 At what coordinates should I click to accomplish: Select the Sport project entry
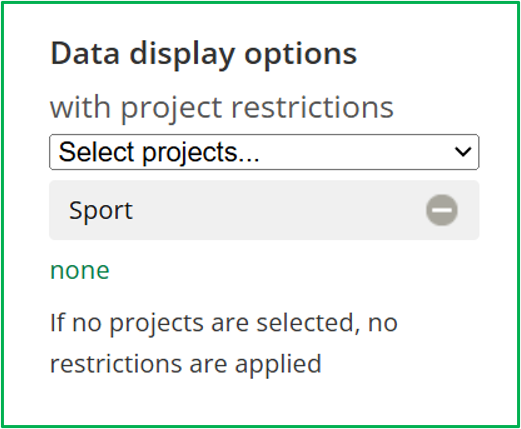point(264,210)
